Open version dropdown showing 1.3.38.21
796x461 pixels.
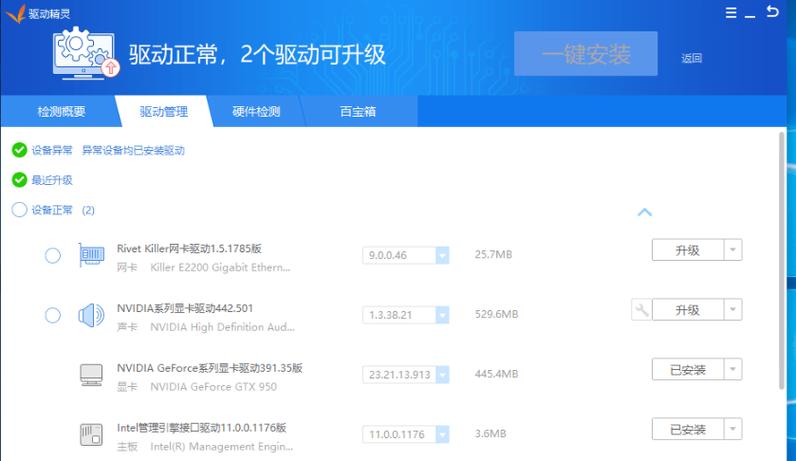(442, 315)
